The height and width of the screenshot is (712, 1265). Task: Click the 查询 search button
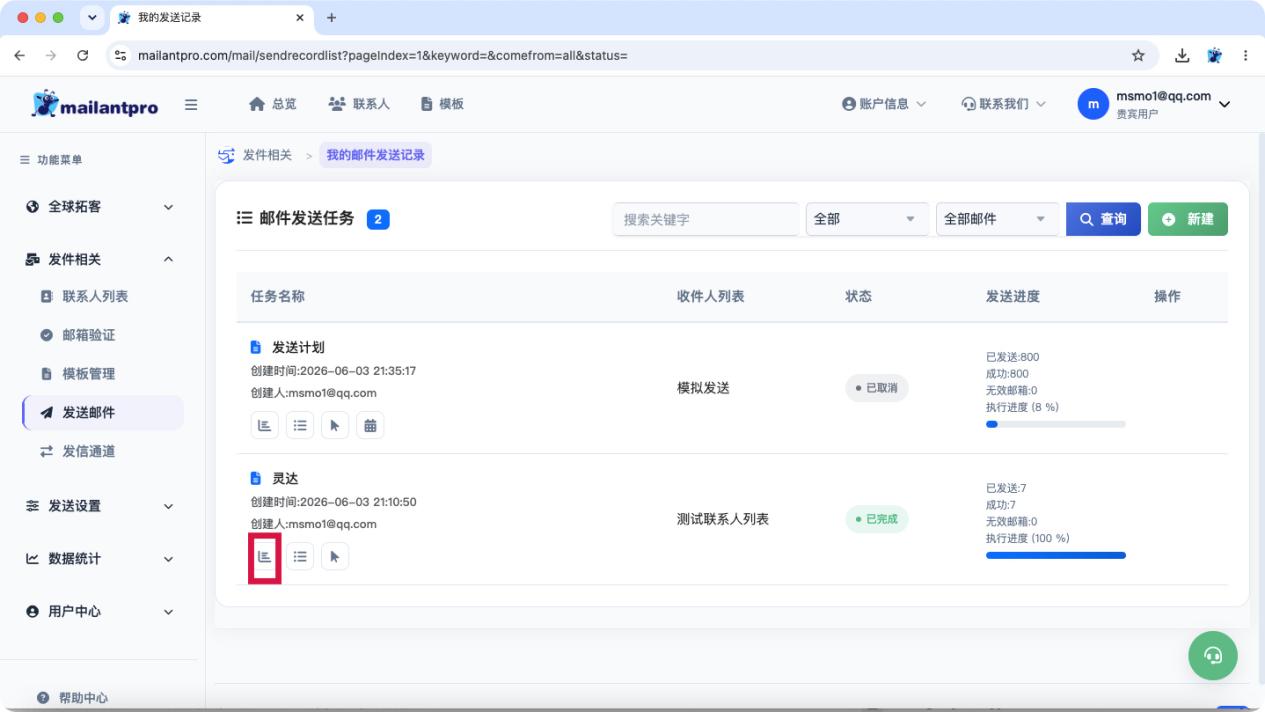pos(1103,219)
